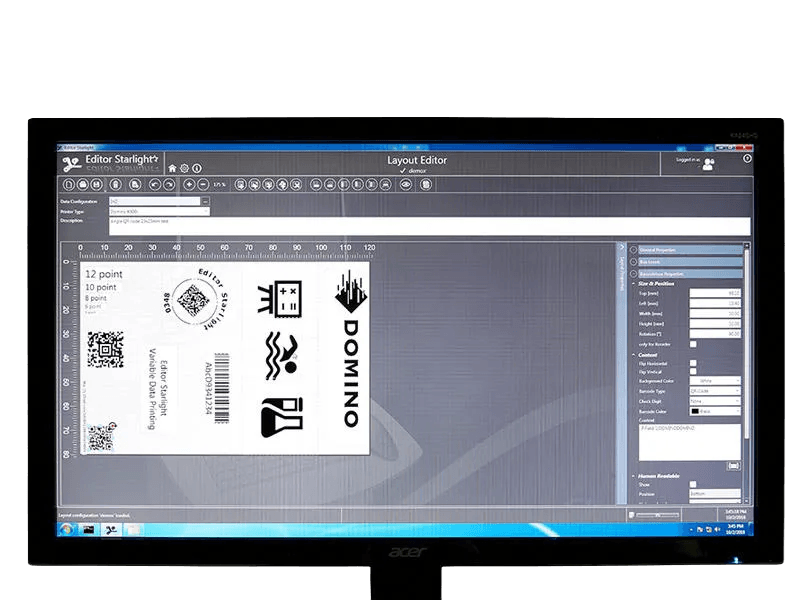Click the document icon after the eye

coord(426,185)
